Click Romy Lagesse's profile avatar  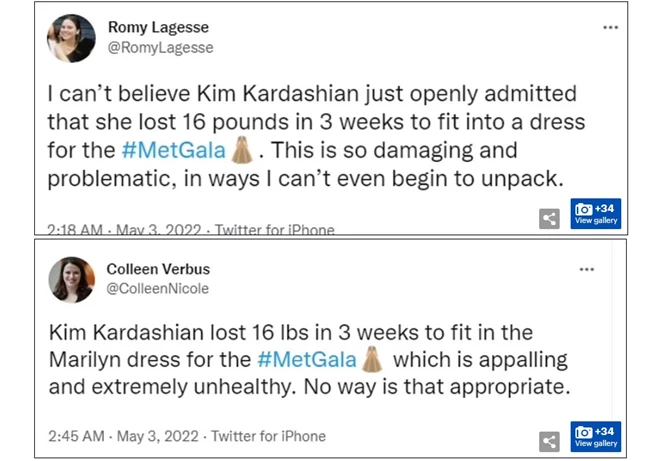pyautogui.click(x=71, y=39)
